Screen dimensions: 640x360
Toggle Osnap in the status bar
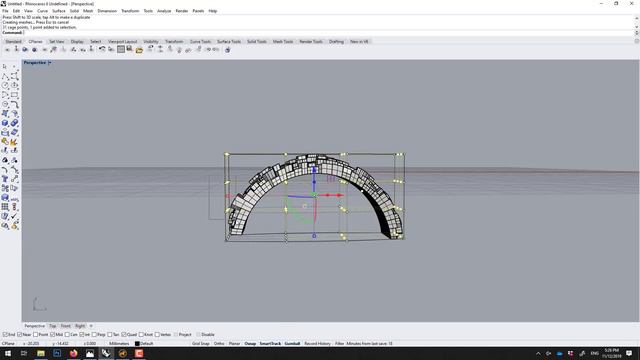pos(250,344)
